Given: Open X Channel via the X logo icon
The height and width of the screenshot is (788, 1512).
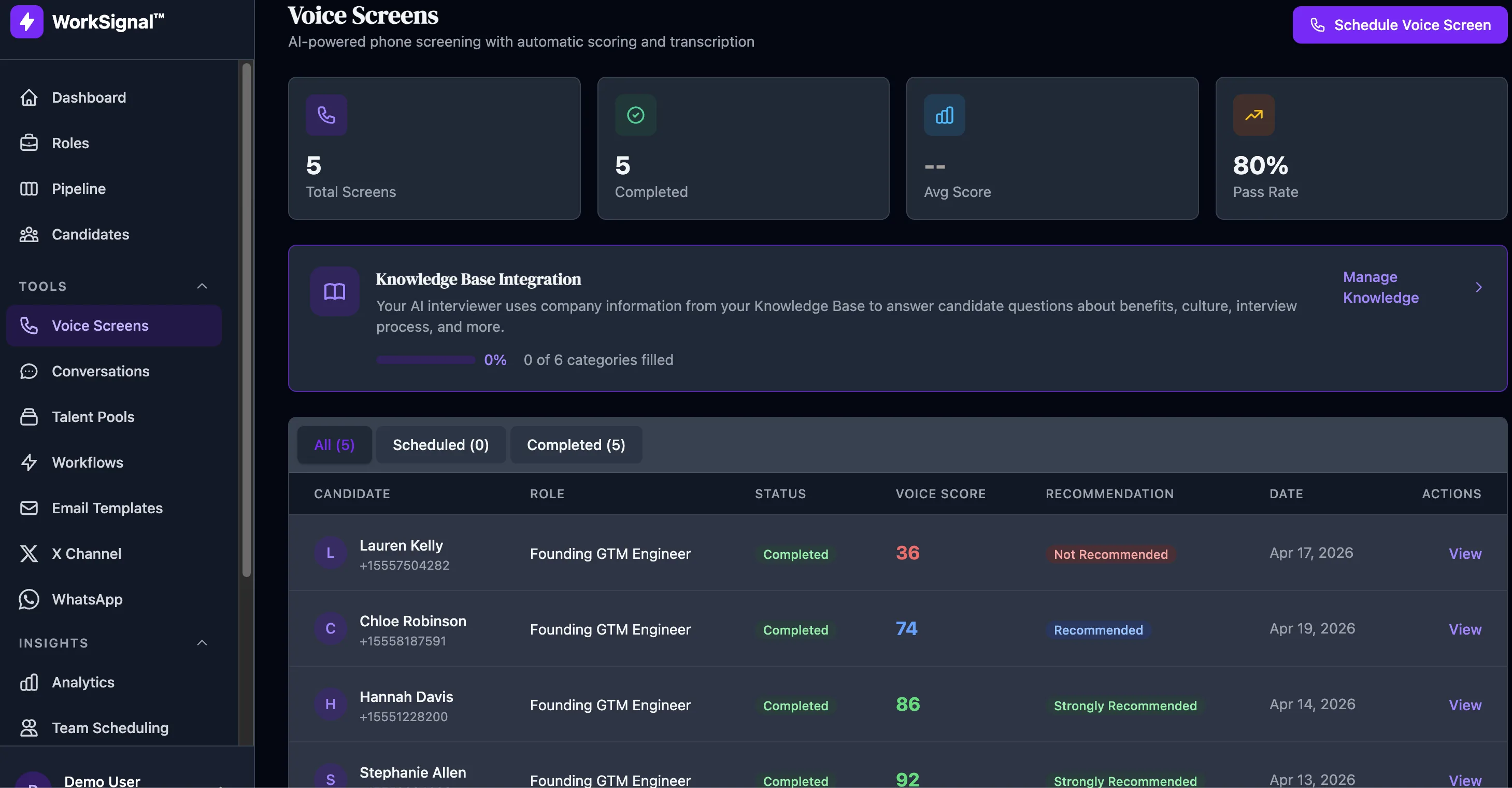Looking at the screenshot, I should pos(29,554).
